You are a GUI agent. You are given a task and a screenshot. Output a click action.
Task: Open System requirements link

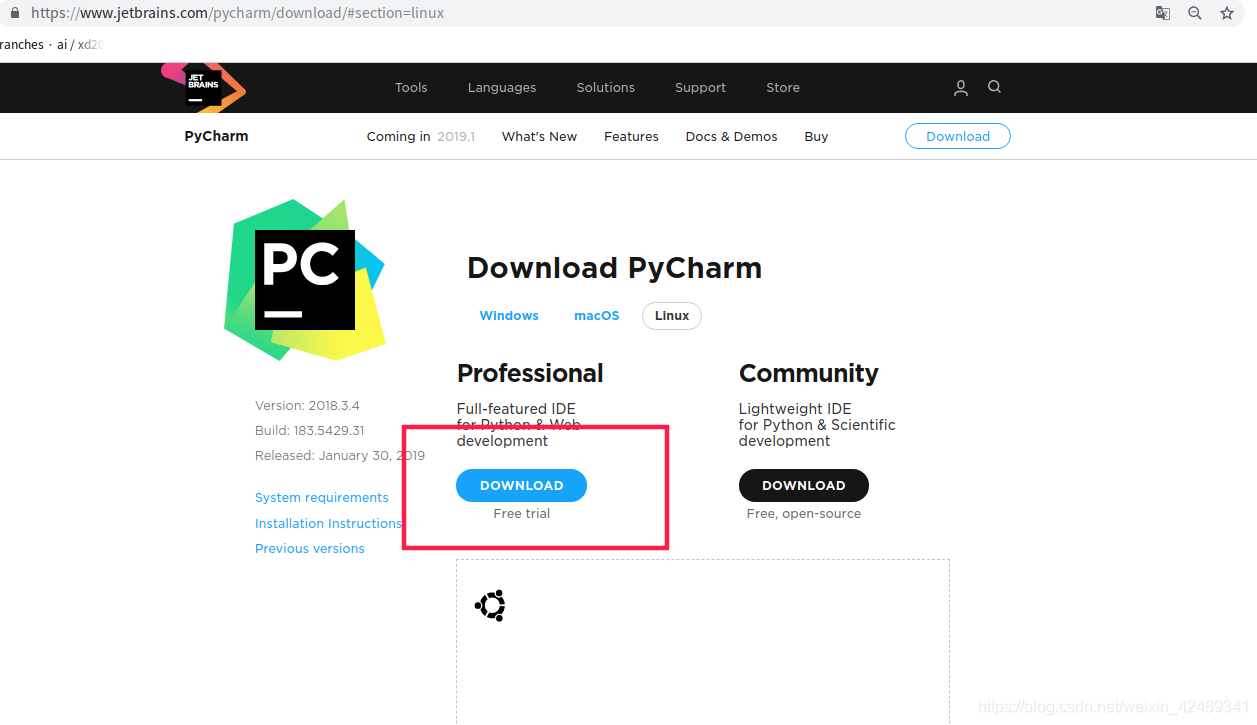[x=322, y=498]
